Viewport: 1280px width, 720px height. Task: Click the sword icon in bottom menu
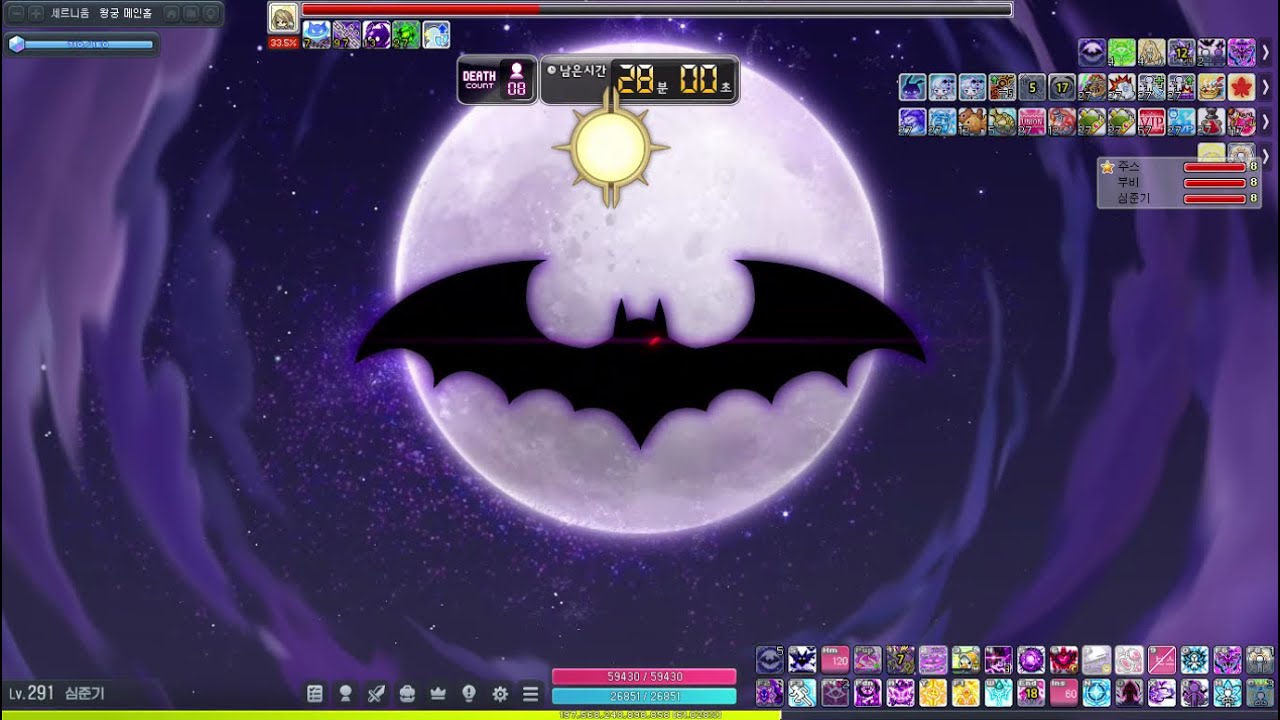(376, 693)
